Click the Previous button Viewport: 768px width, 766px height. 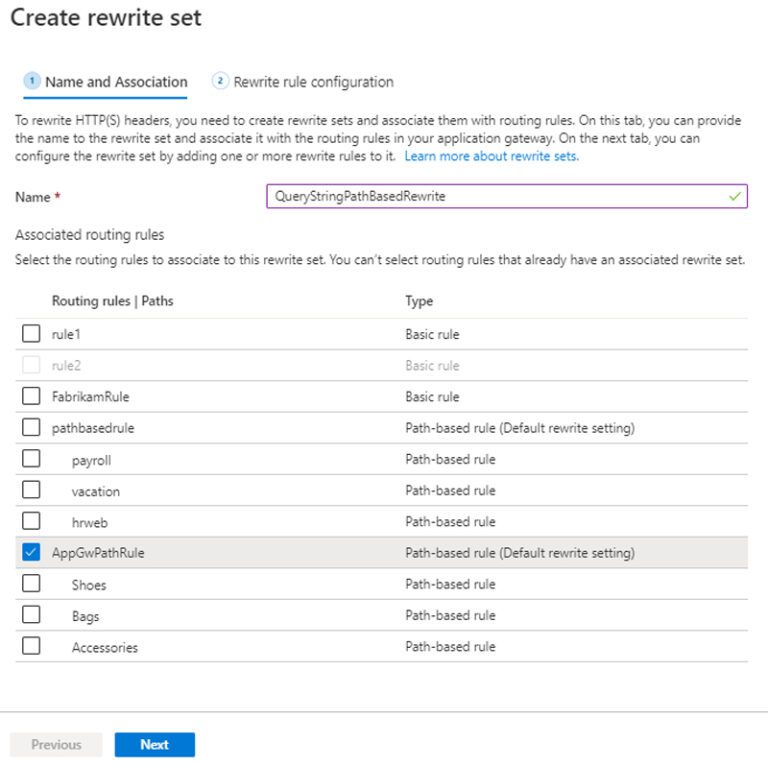point(56,744)
